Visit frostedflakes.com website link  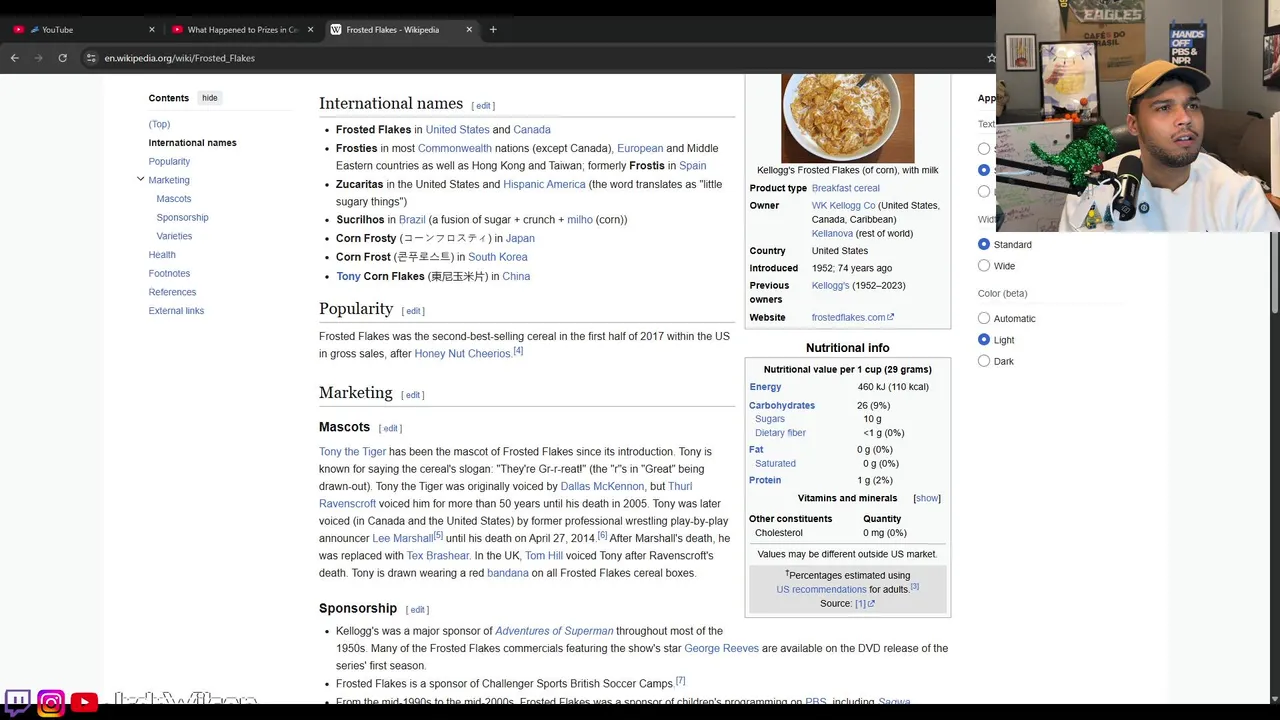(x=848, y=317)
